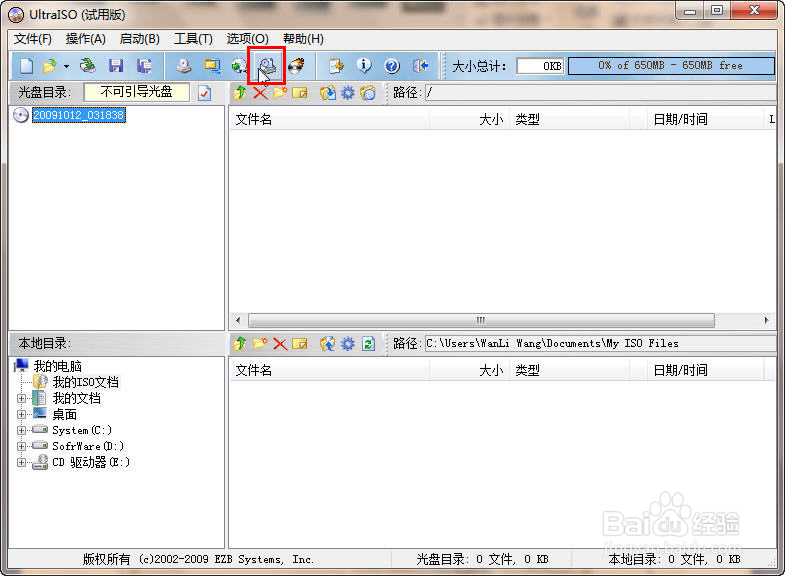Select the 20091012_031838 disc volume node
The image size is (785, 576).
[79, 115]
